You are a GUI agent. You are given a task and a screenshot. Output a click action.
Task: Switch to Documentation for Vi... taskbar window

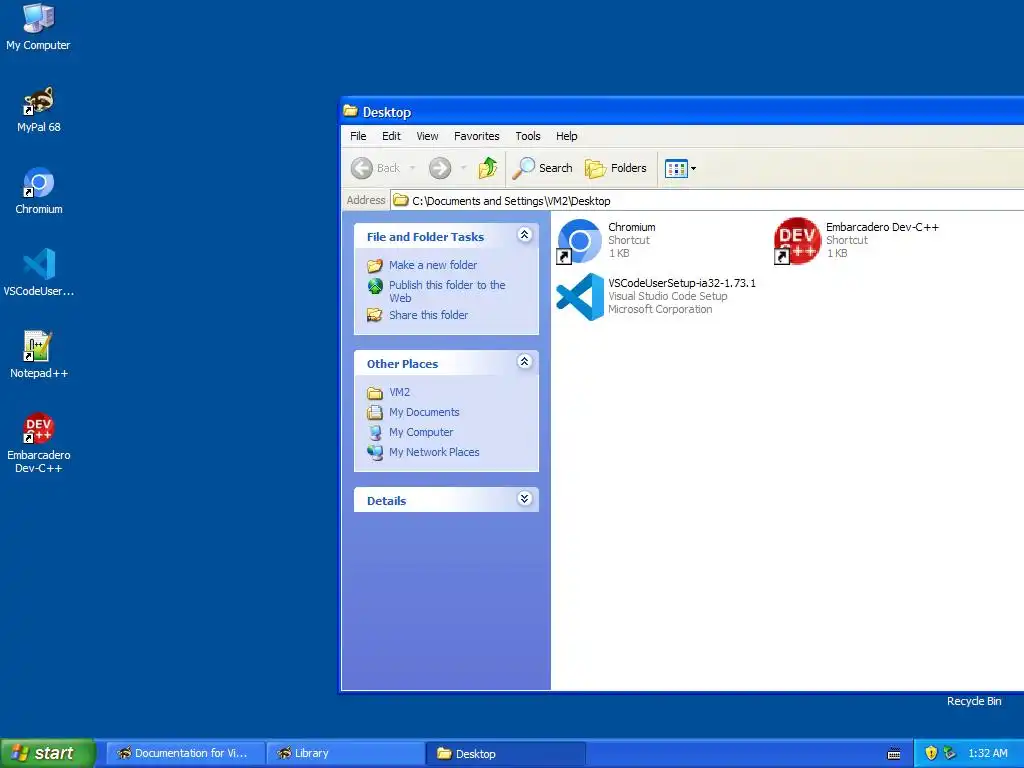pos(185,754)
